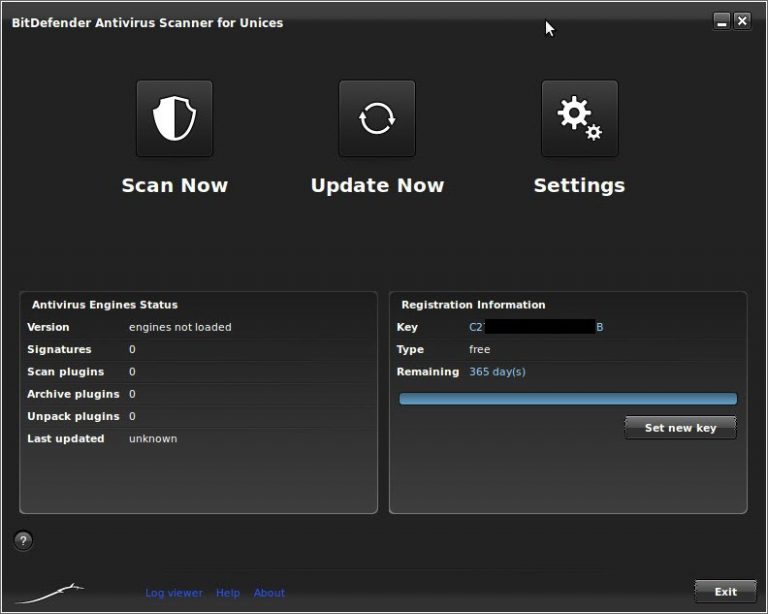Click the 'Scan plugins' row label
This screenshot has width=768, height=614.
pyautogui.click(x=66, y=372)
